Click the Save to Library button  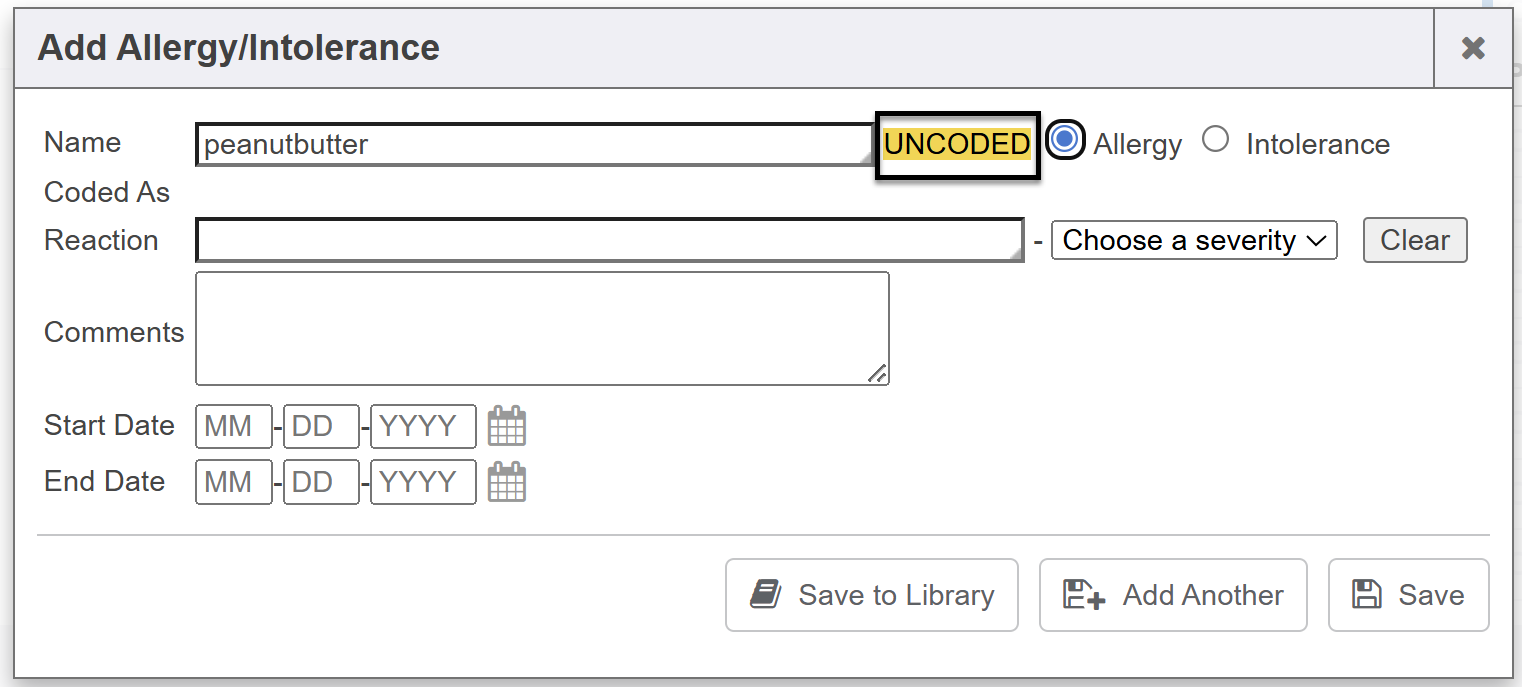[x=871, y=595]
